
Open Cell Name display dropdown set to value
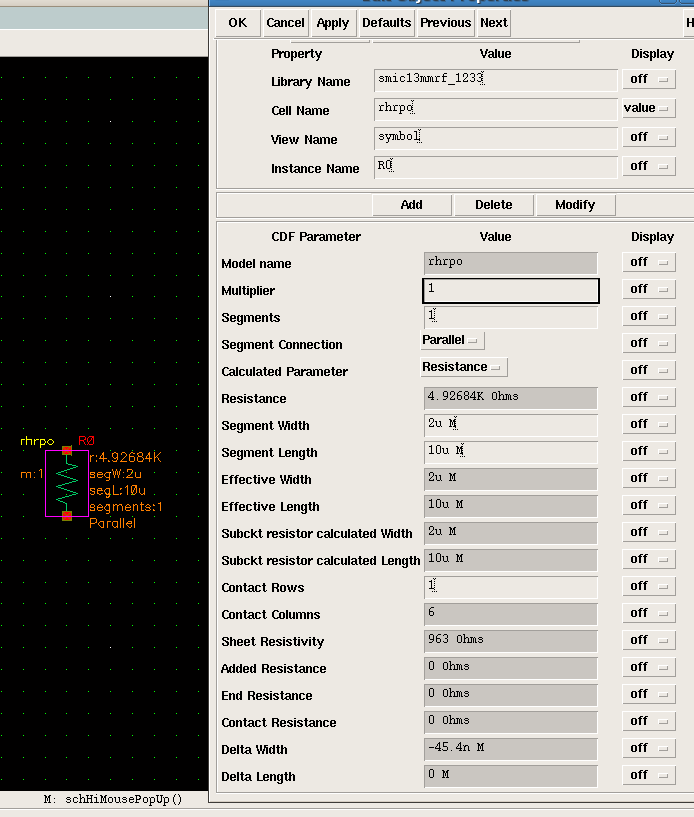coord(649,108)
